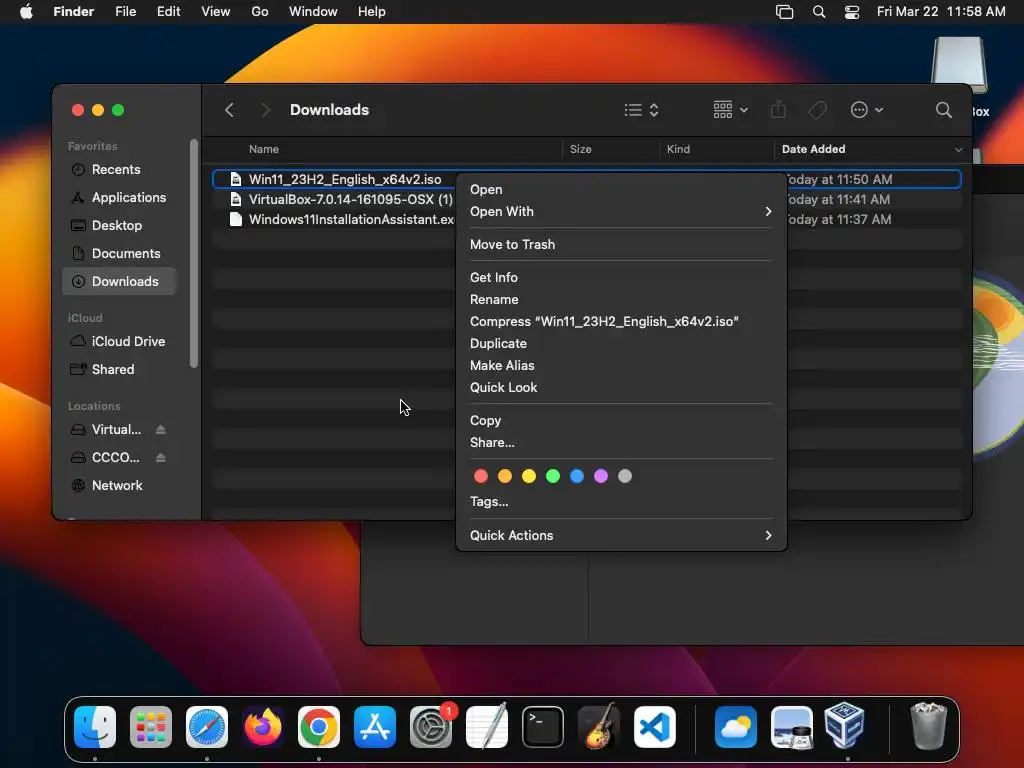The image size is (1024, 768).
Task: Click the Share toolbar icon
Action: (x=778, y=110)
